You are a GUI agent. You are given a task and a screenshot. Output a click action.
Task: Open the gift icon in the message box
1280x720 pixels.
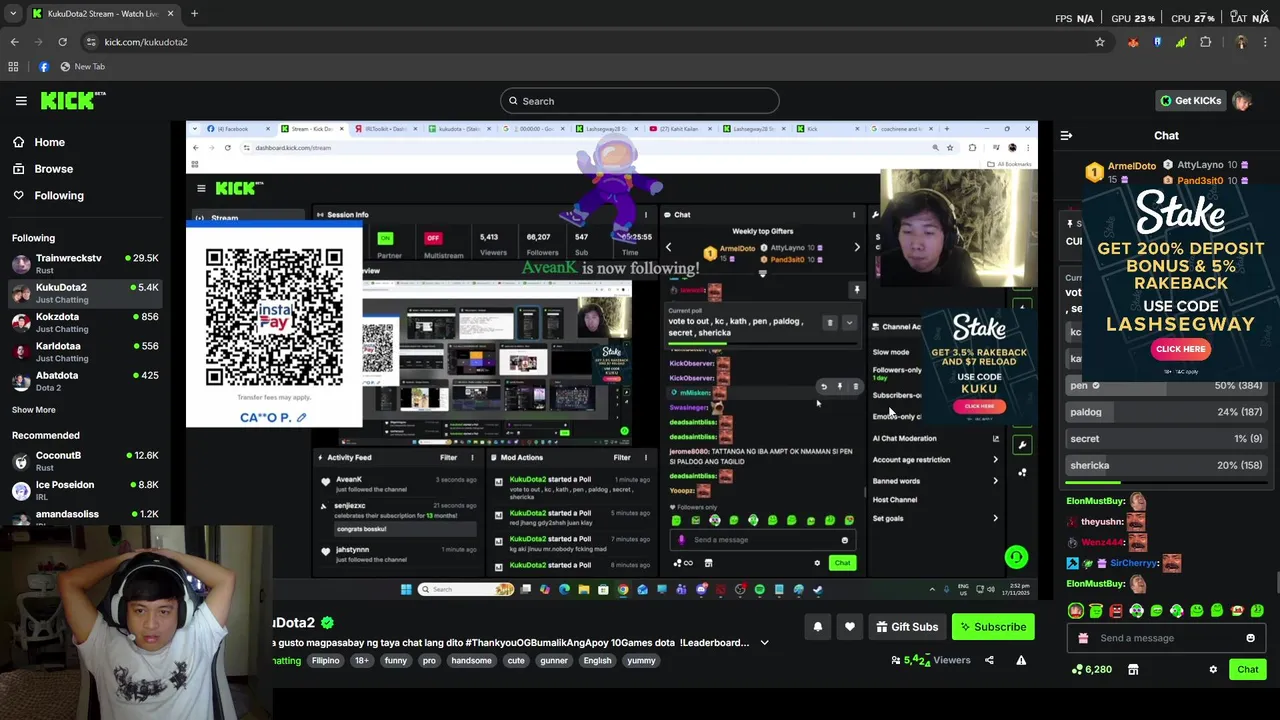click(x=1083, y=638)
